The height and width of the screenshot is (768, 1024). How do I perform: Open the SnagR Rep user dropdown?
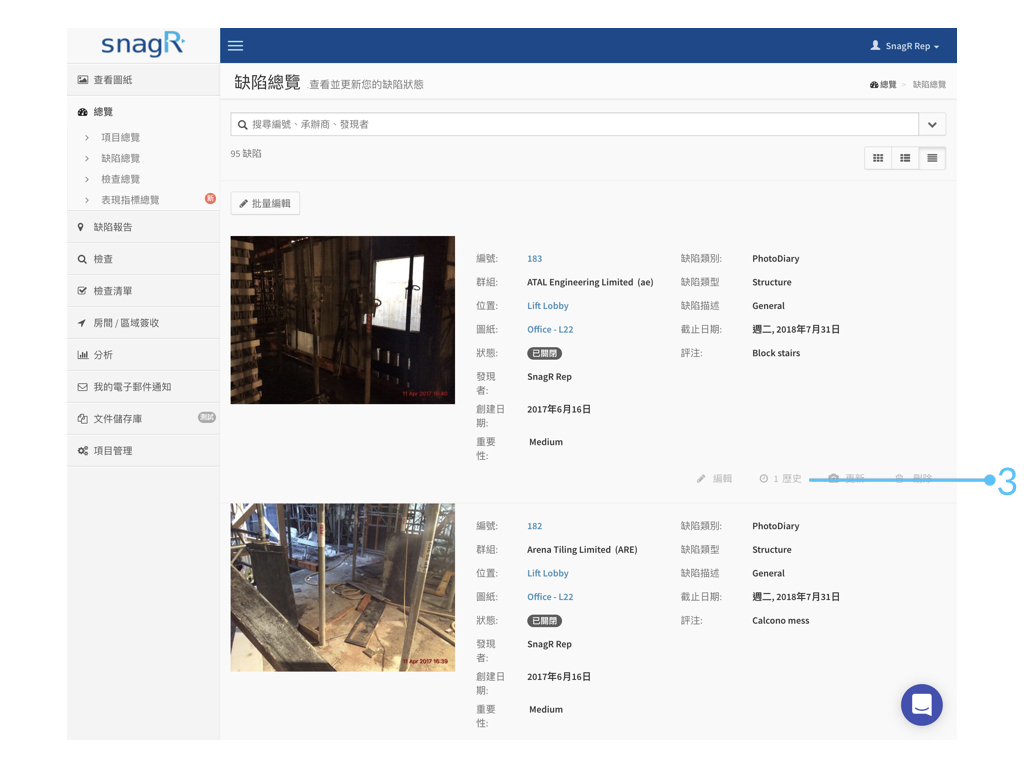point(905,46)
